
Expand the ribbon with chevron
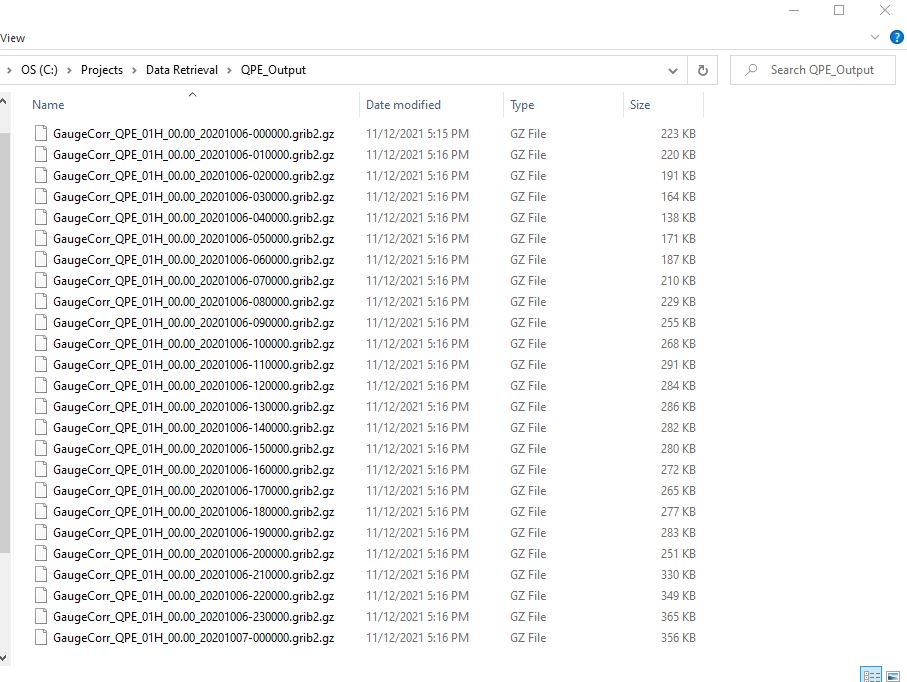875,38
